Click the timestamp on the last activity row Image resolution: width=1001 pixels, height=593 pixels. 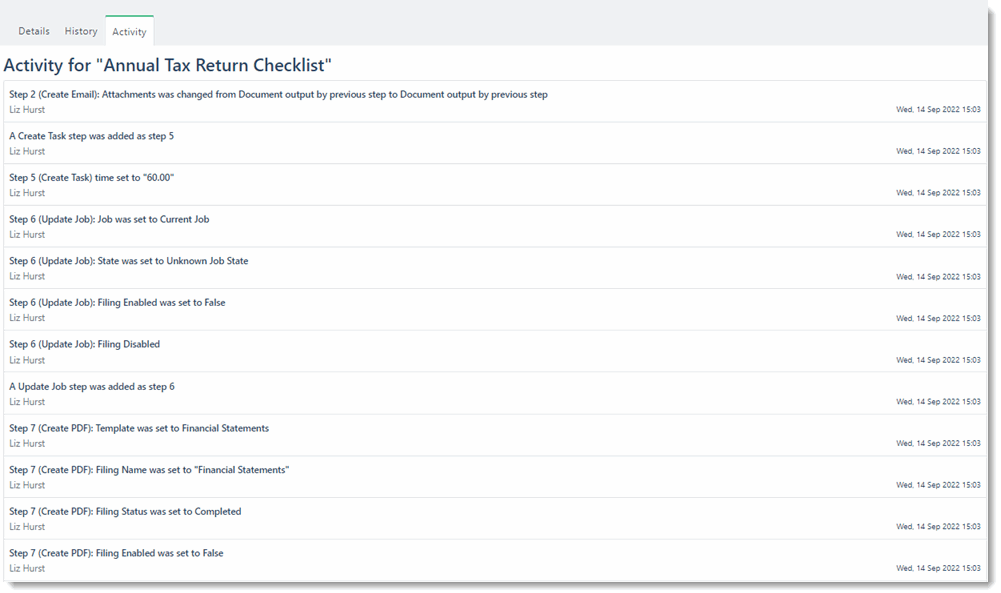[938, 567]
